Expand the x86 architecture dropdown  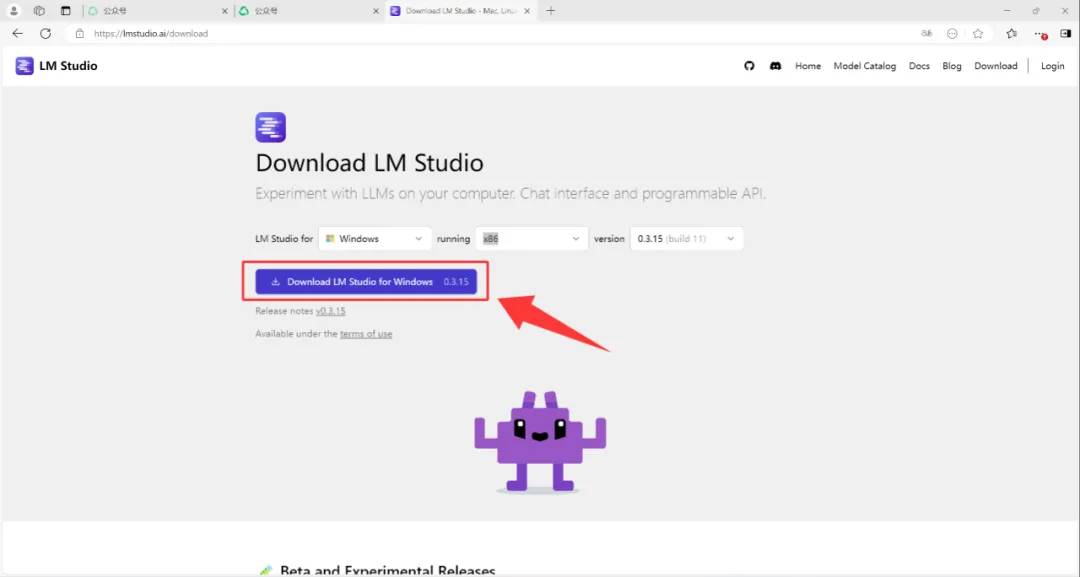(x=532, y=238)
